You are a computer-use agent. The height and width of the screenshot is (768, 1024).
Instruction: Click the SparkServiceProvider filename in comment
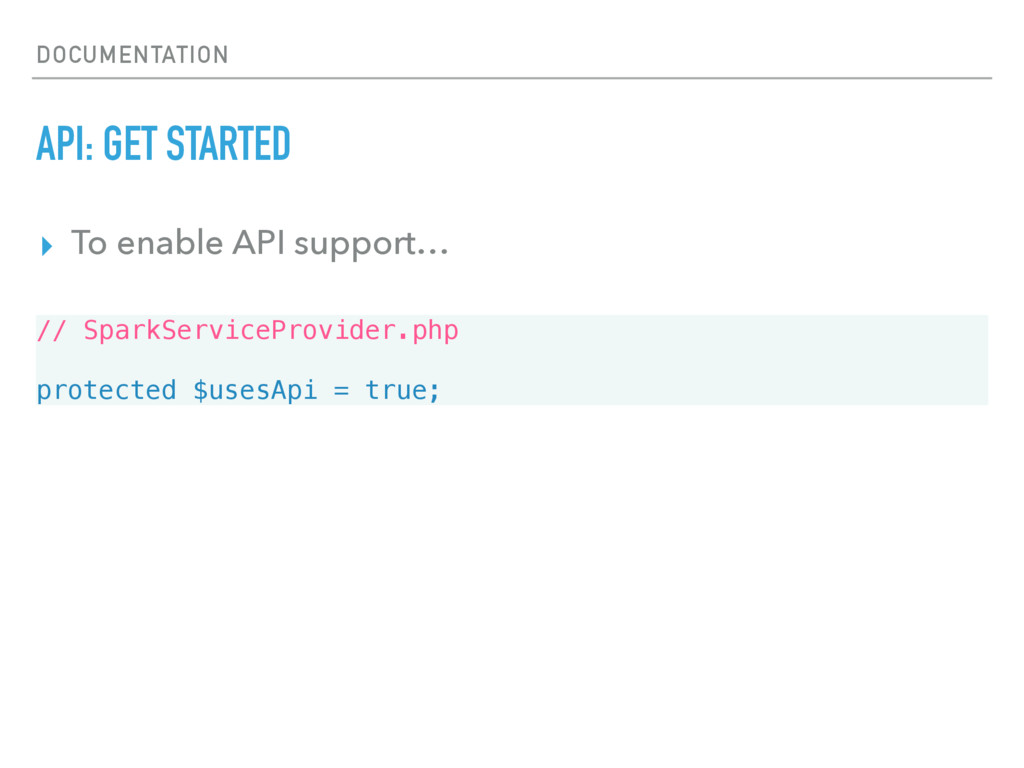click(x=240, y=330)
